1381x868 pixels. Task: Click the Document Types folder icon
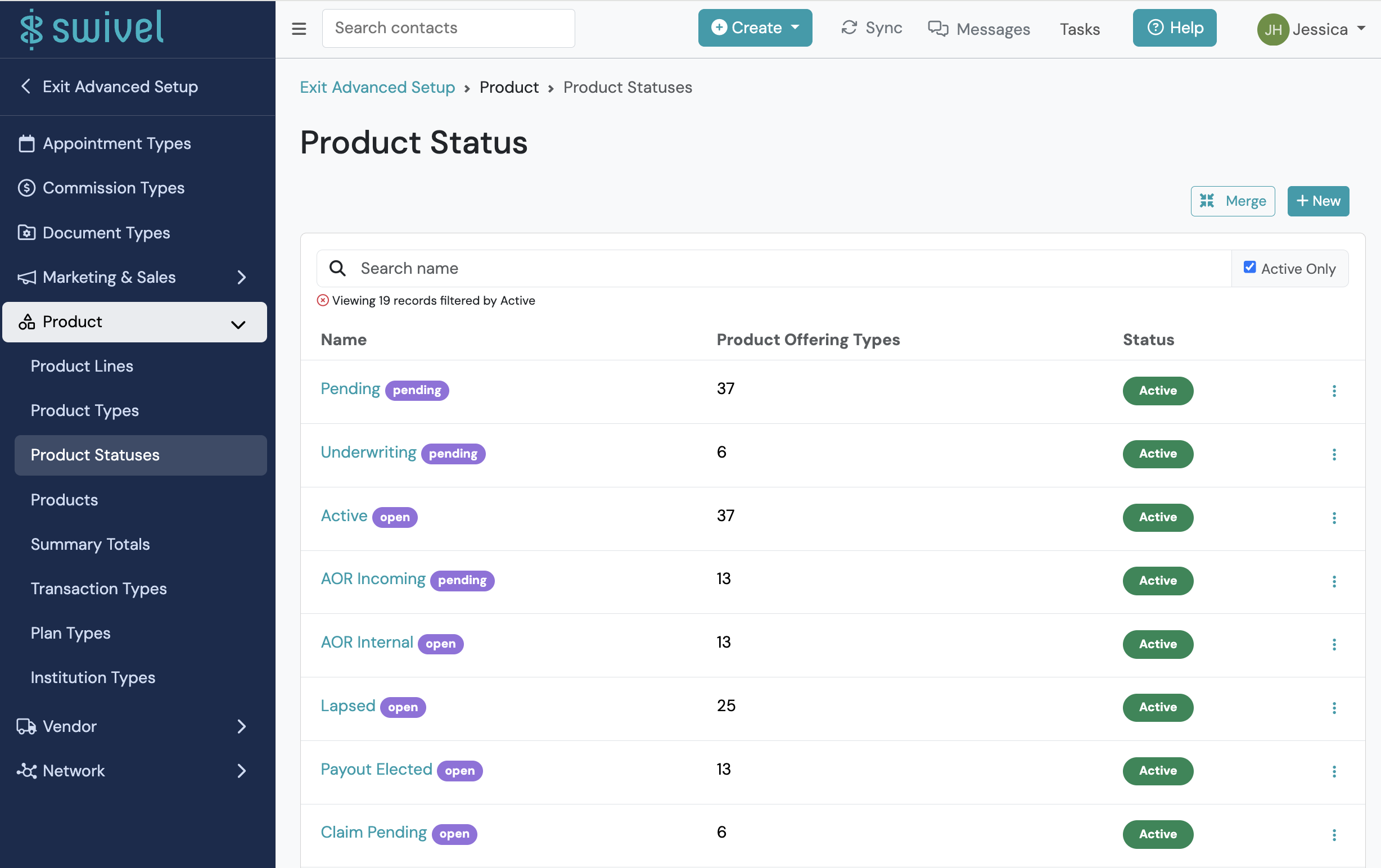click(x=26, y=233)
